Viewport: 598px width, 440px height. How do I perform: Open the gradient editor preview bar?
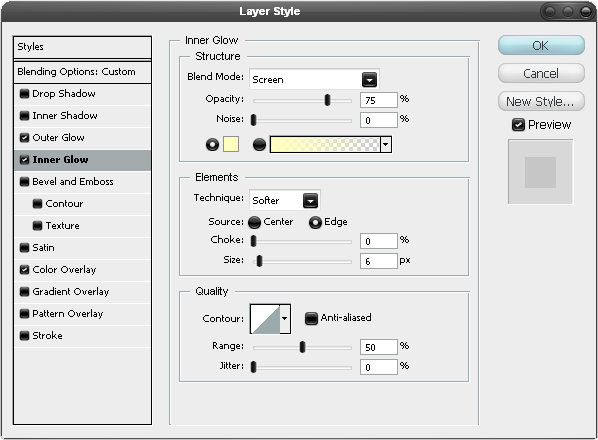(325, 145)
